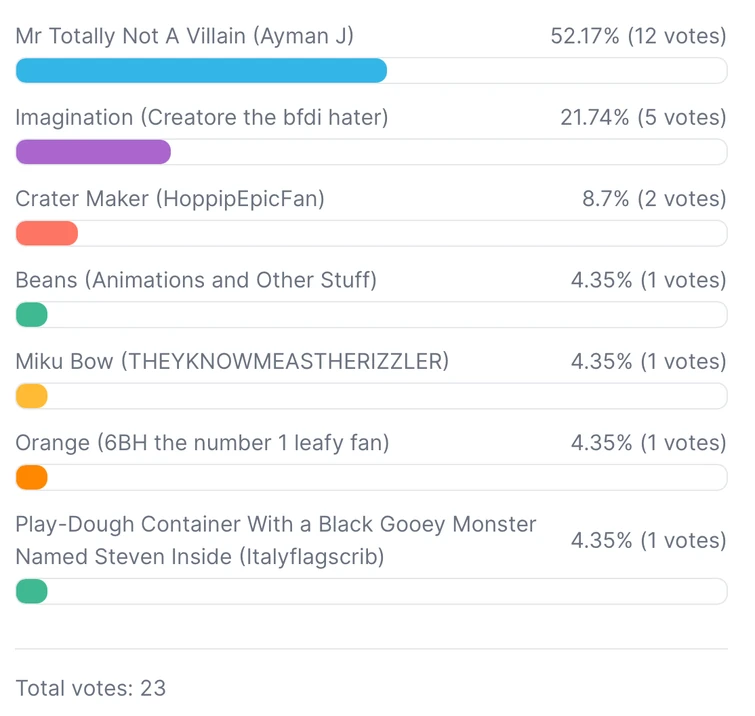This screenshot has width=755, height=716.
Task: Click the green Play-Dough Container result bar
Action: tap(32, 591)
